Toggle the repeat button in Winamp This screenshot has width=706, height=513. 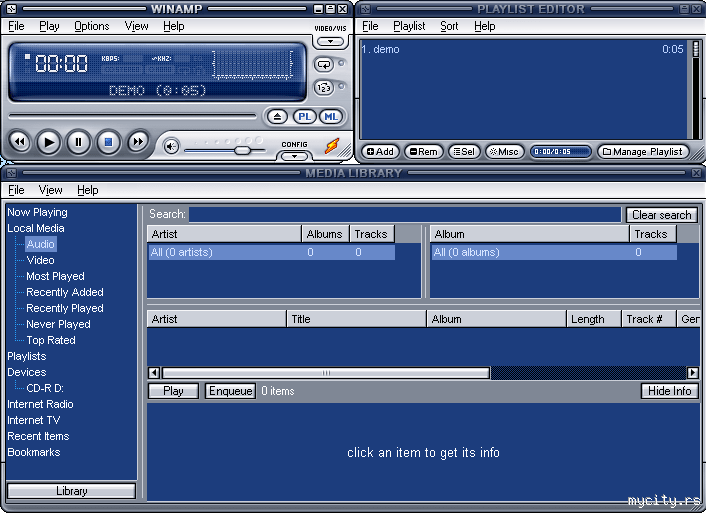click(324, 64)
